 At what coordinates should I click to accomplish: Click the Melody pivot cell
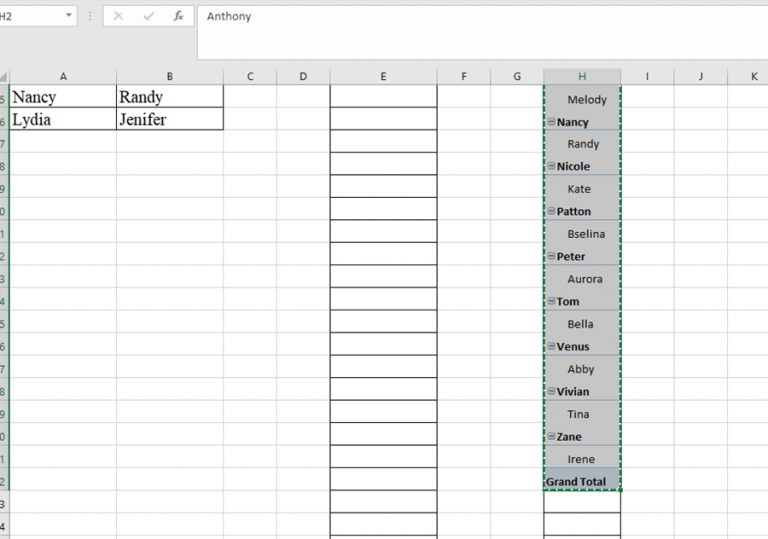pyautogui.click(x=582, y=97)
